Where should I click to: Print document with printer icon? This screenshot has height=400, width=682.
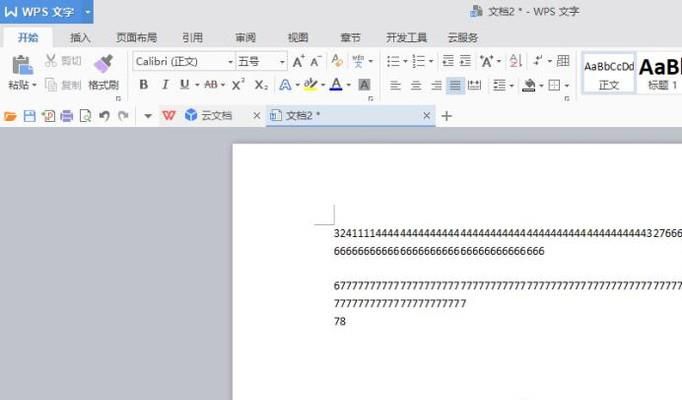coord(67,116)
